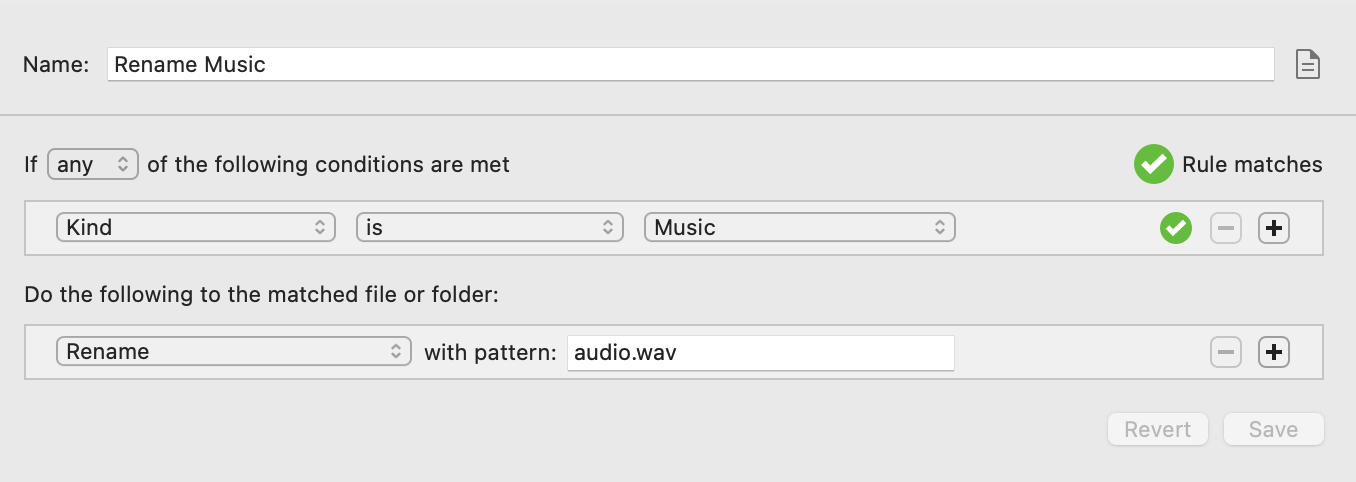Add an action with the Rename row plus button

(1273, 352)
